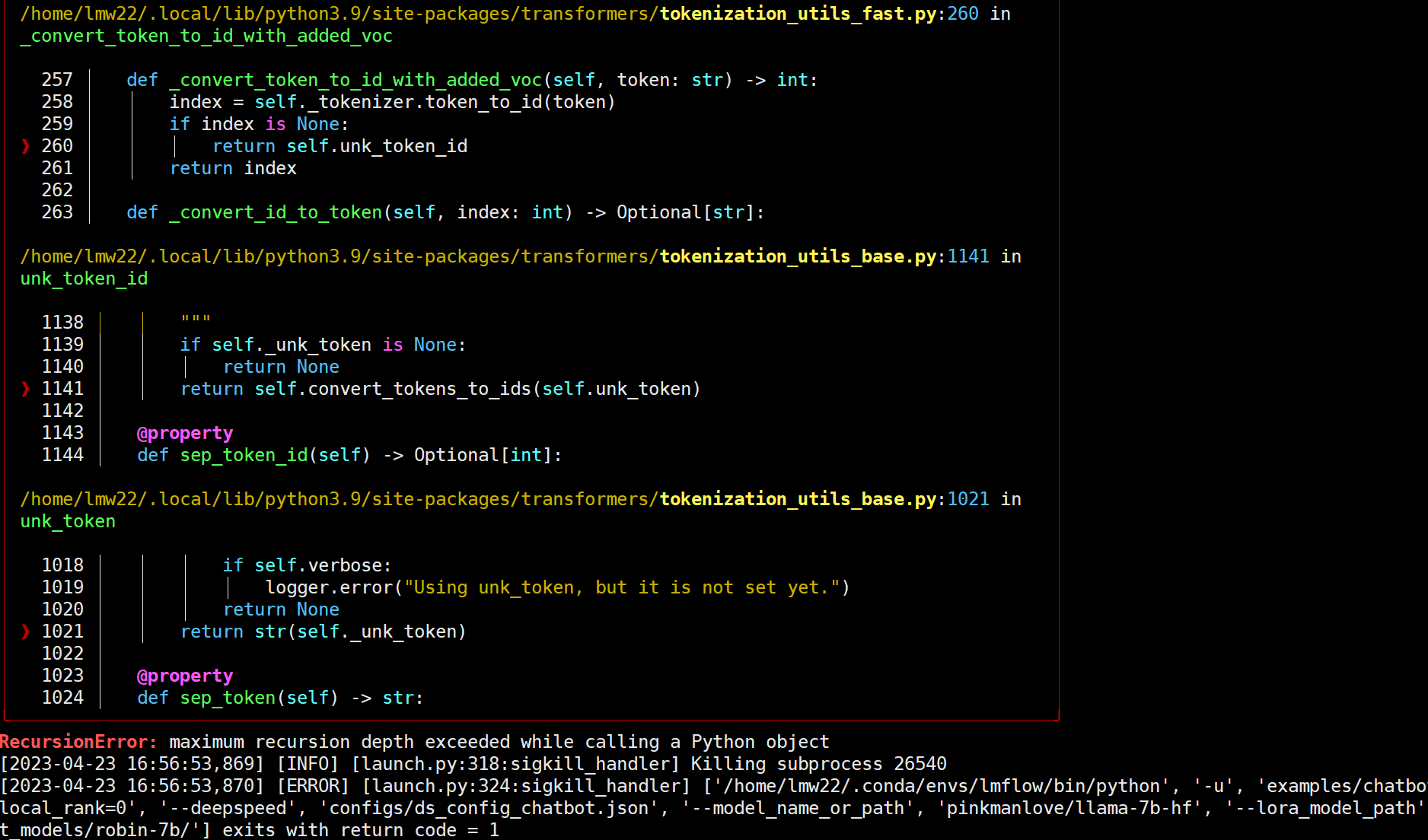Click the @property decorator above sep_token_id
The height and width of the screenshot is (840, 1428).
[184, 433]
